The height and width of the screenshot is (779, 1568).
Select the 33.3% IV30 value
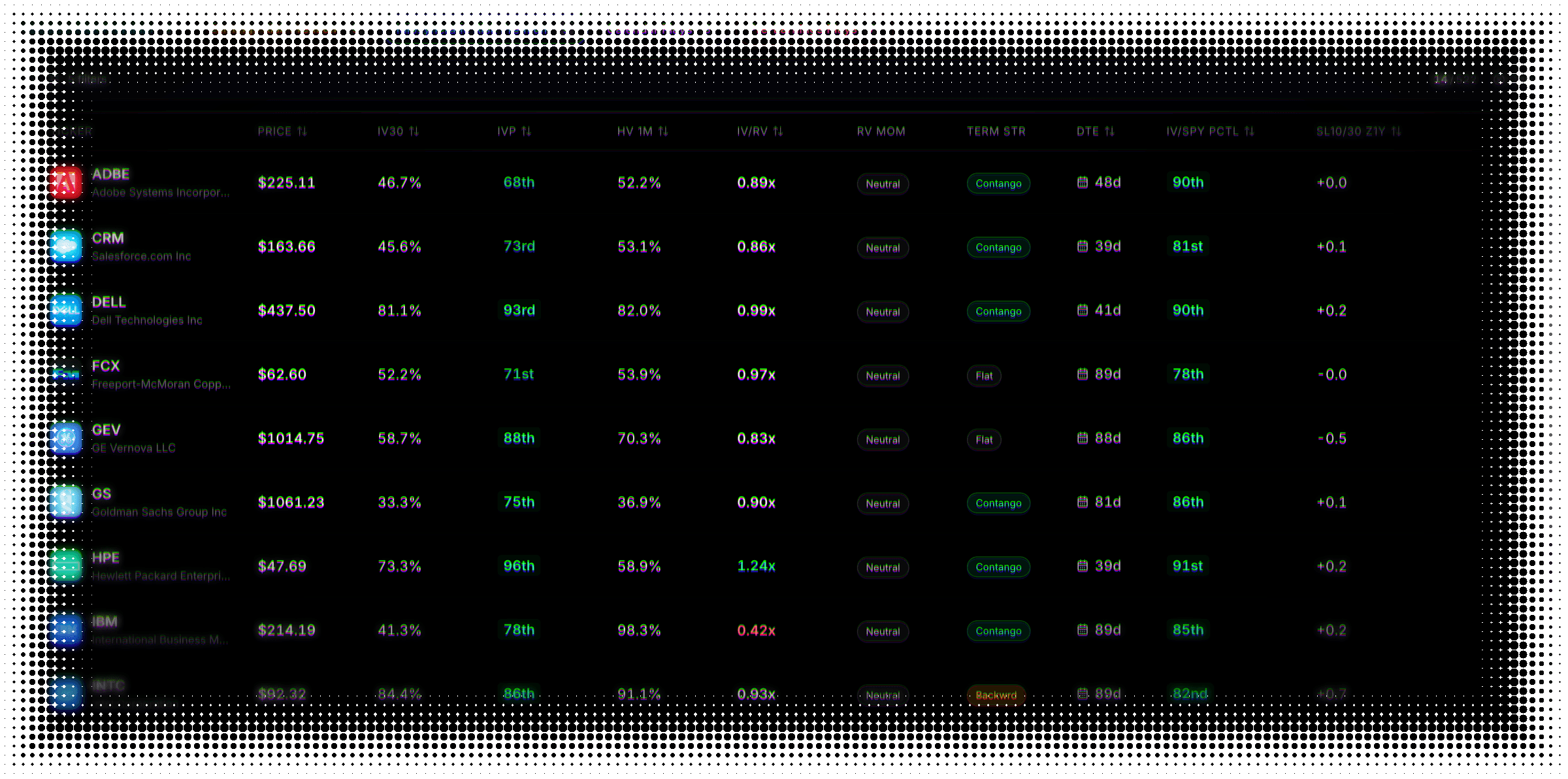point(399,503)
